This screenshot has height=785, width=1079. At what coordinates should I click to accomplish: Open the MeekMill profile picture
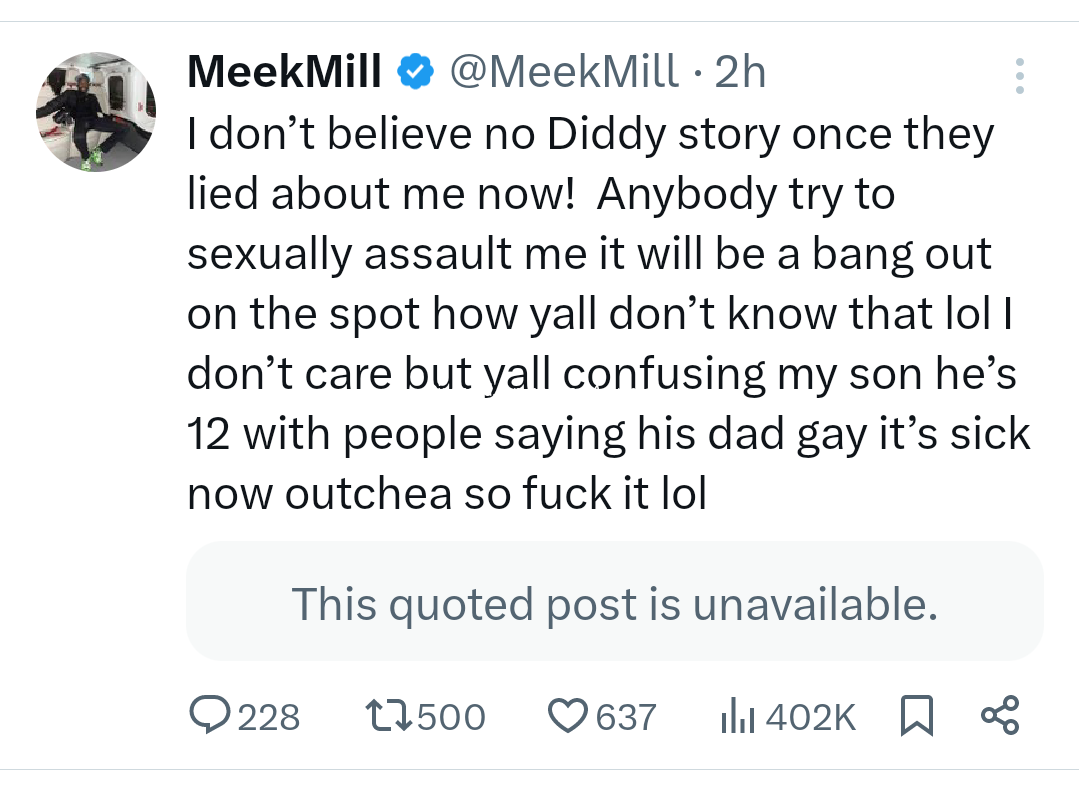[x=96, y=111]
